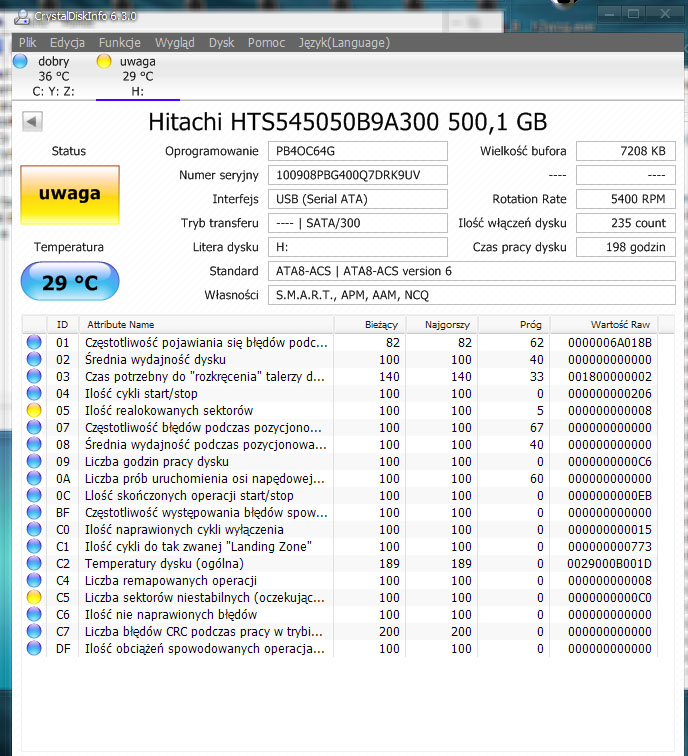Screen dimensions: 688x756
Task: Click the blue orb for attribute C2
Action: coord(34,563)
